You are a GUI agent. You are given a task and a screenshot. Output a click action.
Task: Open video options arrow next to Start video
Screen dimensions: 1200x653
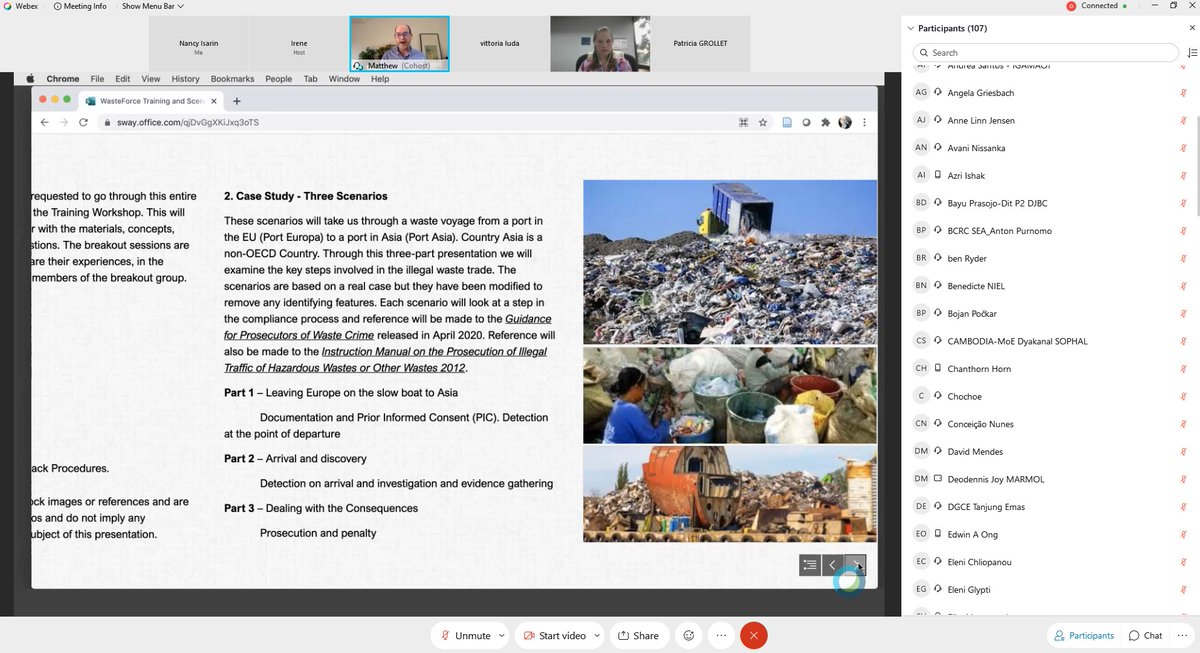click(x=597, y=635)
